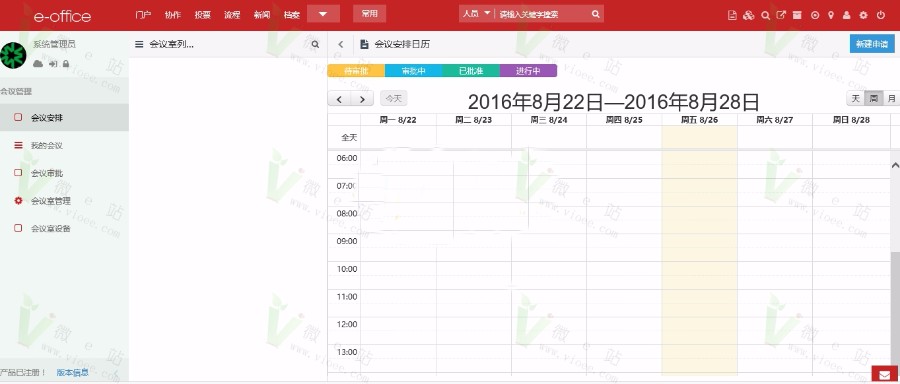The height and width of the screenshot is (384, 900).
Task: Click the 周四 8/25 column header
Action: [624, 120]
